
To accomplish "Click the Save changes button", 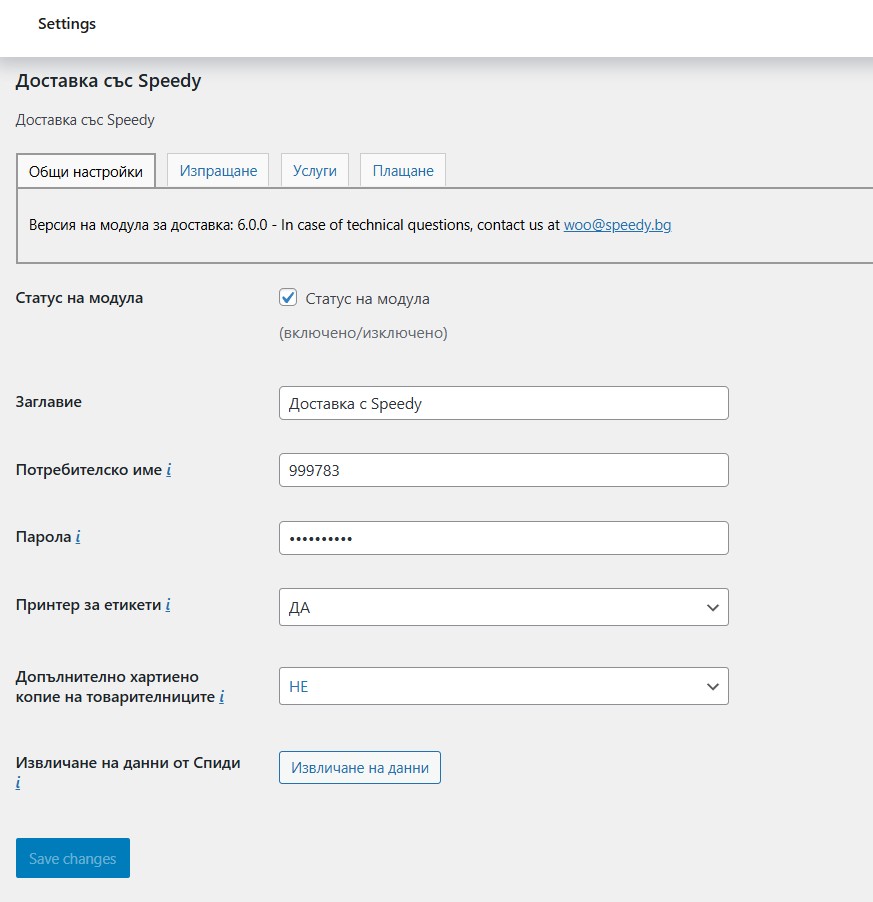I will click(73, 858).
